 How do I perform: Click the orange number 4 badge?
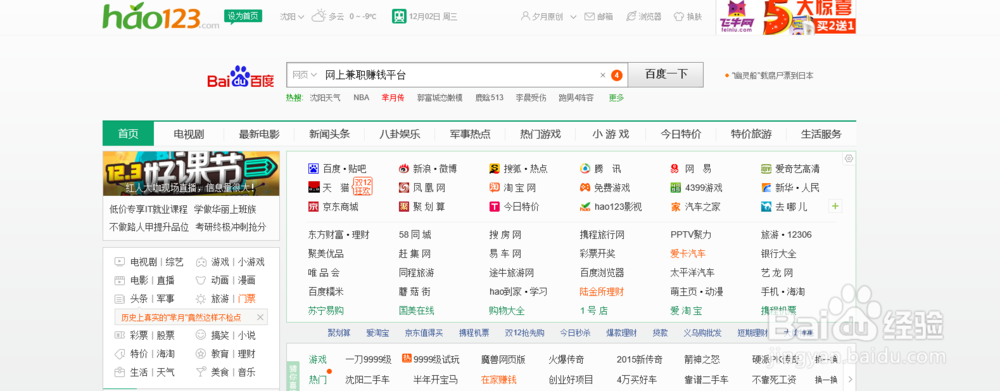point(617,75)
